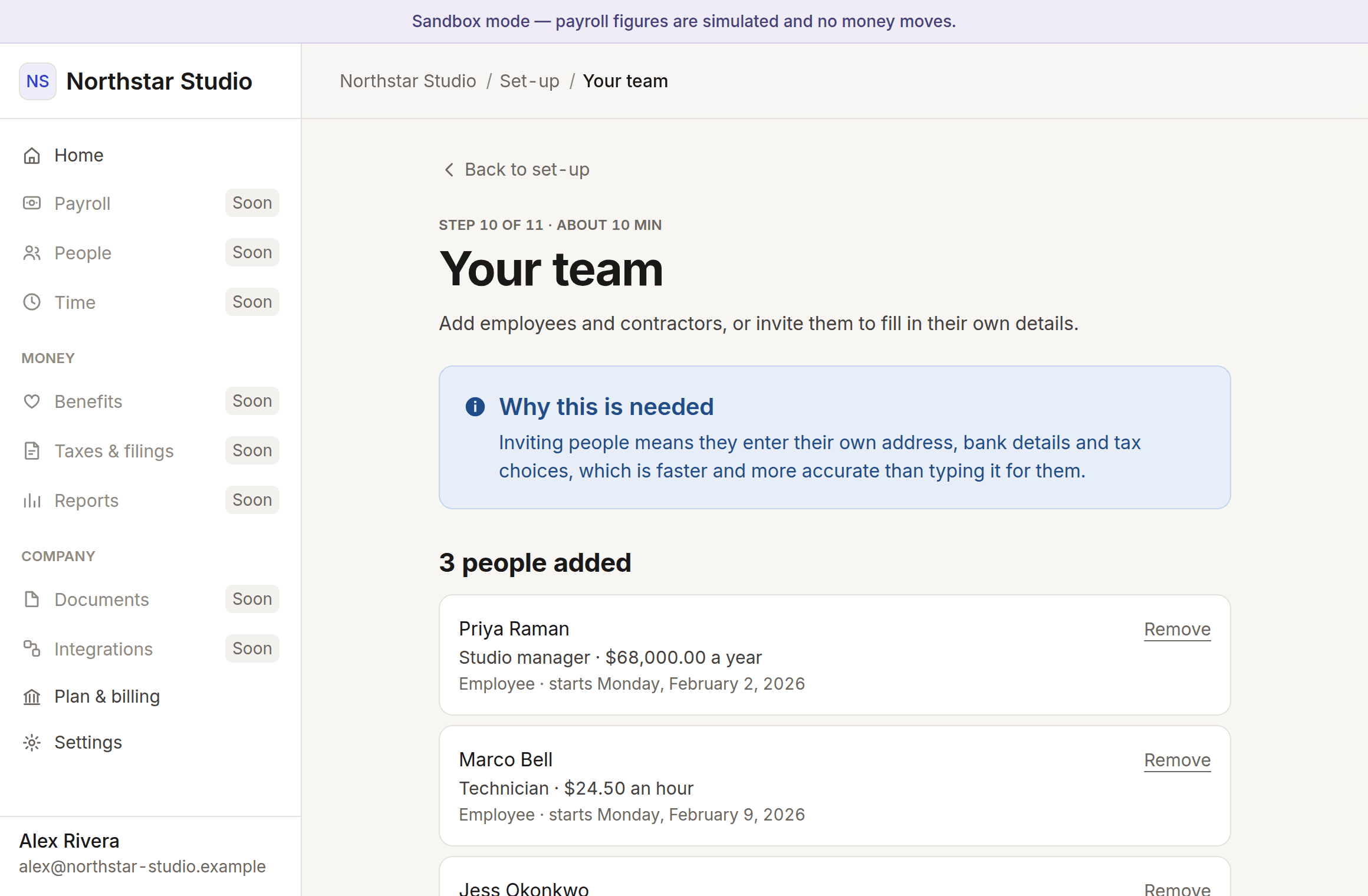The height and width of the screenshot is (896, 1368).
Task: Click the Soon badge next to Documents
Action: coord(252,599)
